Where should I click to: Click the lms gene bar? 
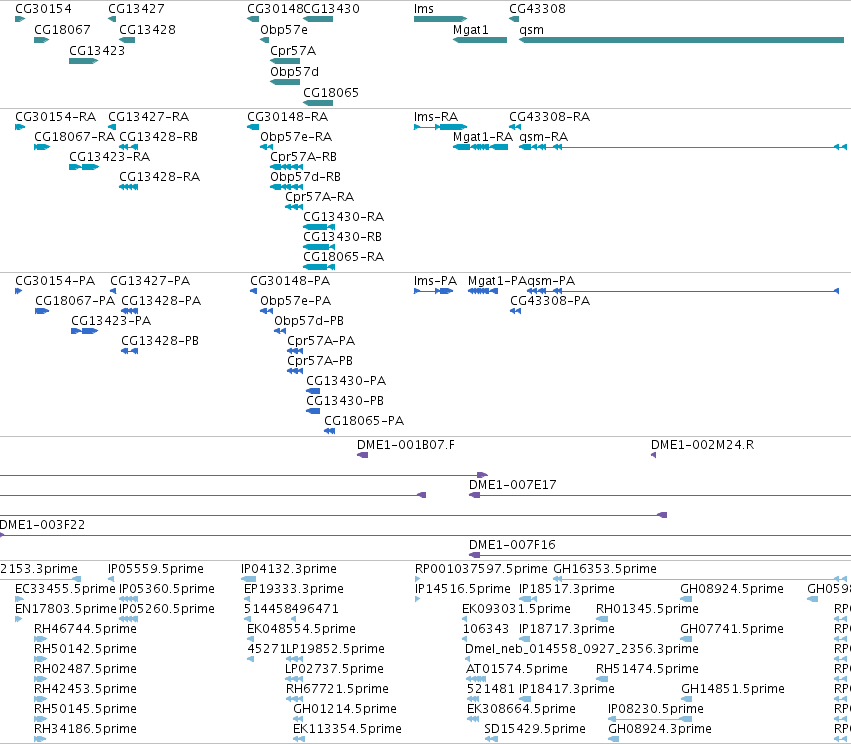[440, 19]
